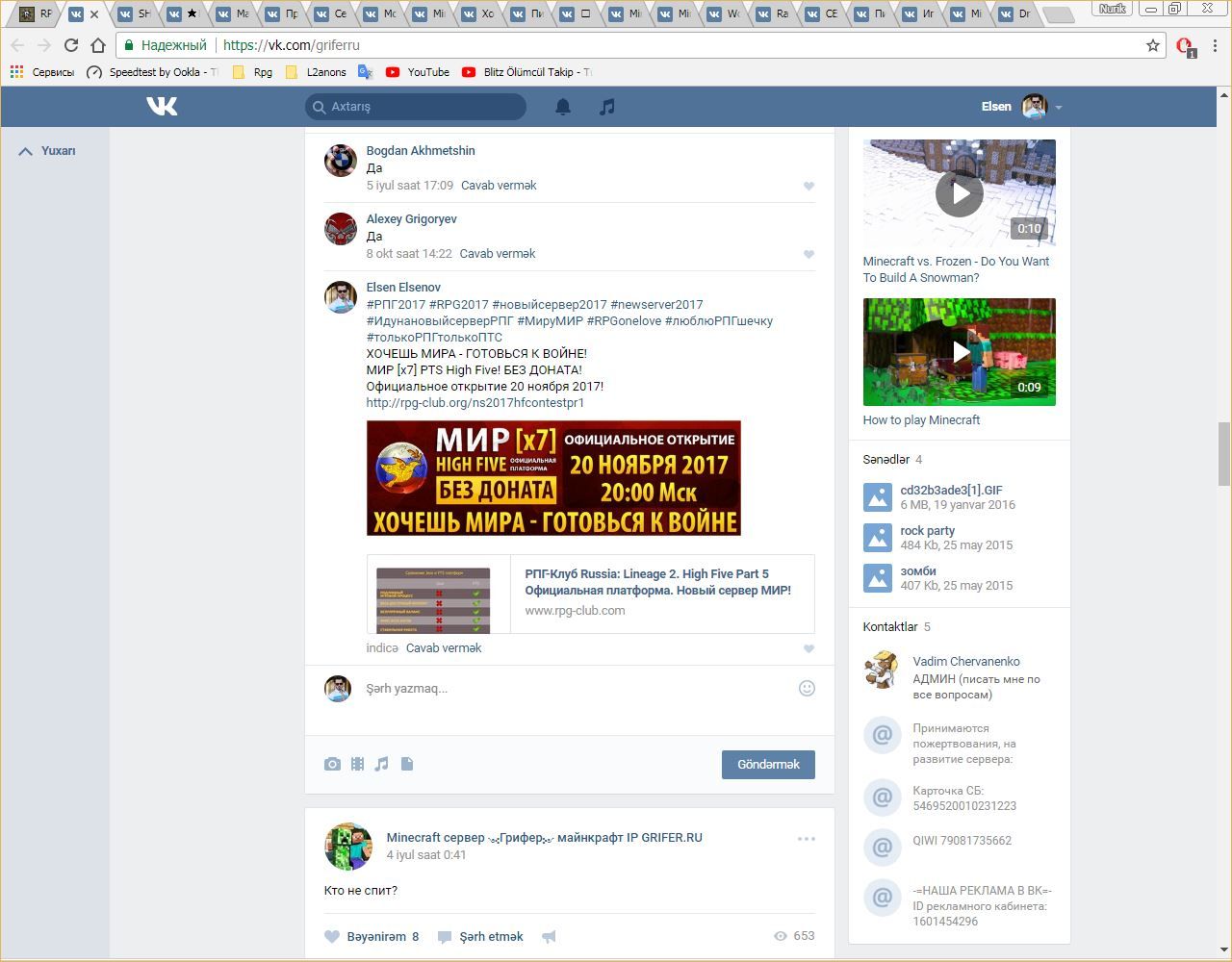Like Elsen Elsenov's comment heart
The height and width of the screenshot is (962, 1232).
click(808, 649)
